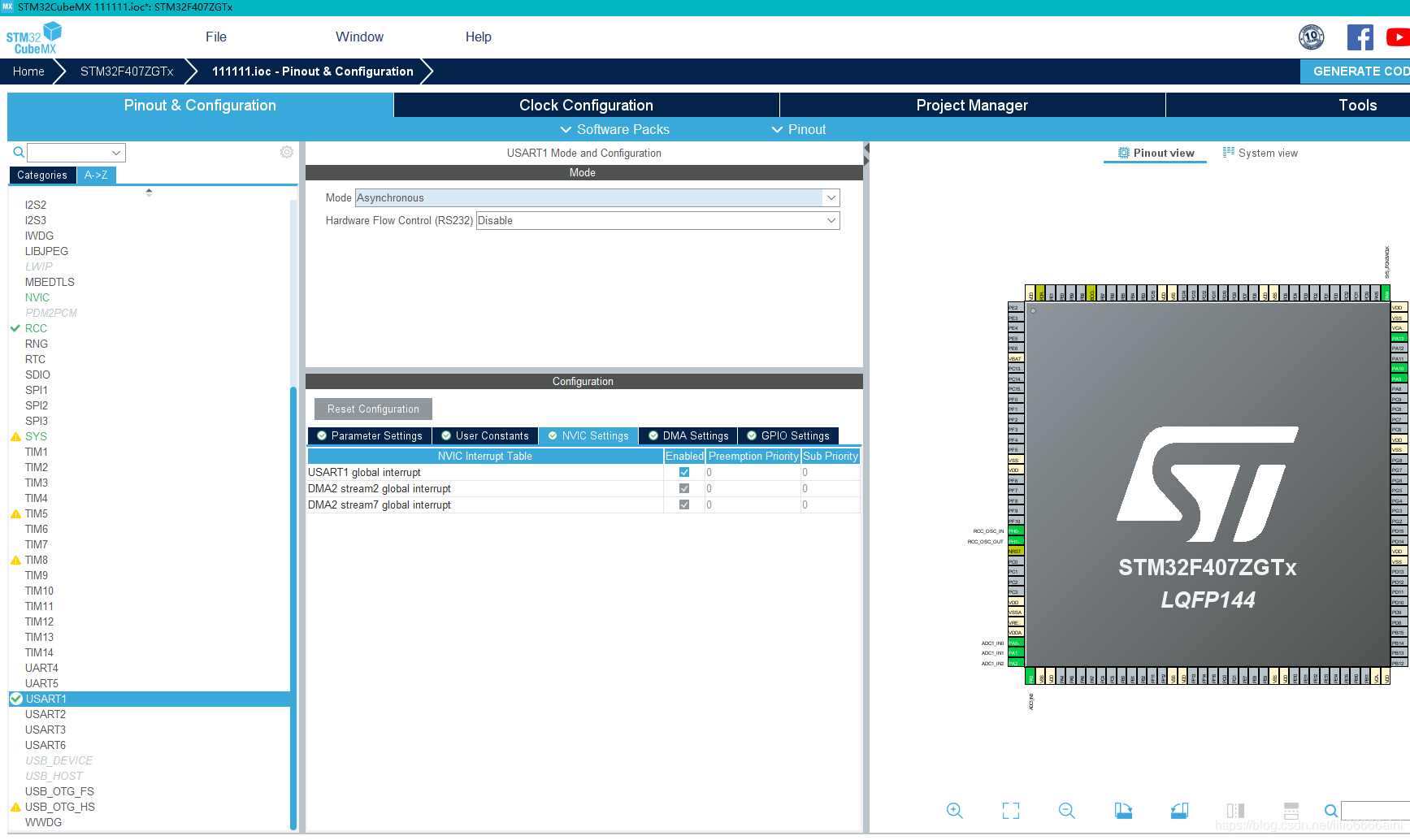The width and height of the screenshot is (1410, 840).
Task: Click the Reset Configuration button
Action: coord(373,409)
